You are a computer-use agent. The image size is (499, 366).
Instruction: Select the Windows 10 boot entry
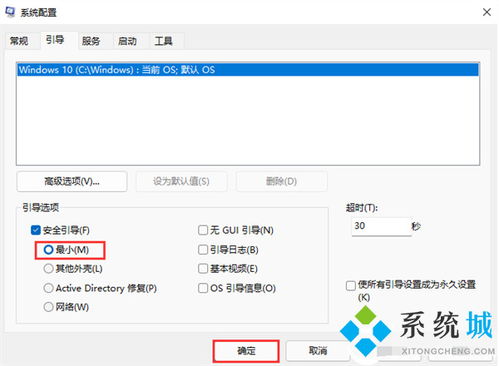tap(248, 70)
